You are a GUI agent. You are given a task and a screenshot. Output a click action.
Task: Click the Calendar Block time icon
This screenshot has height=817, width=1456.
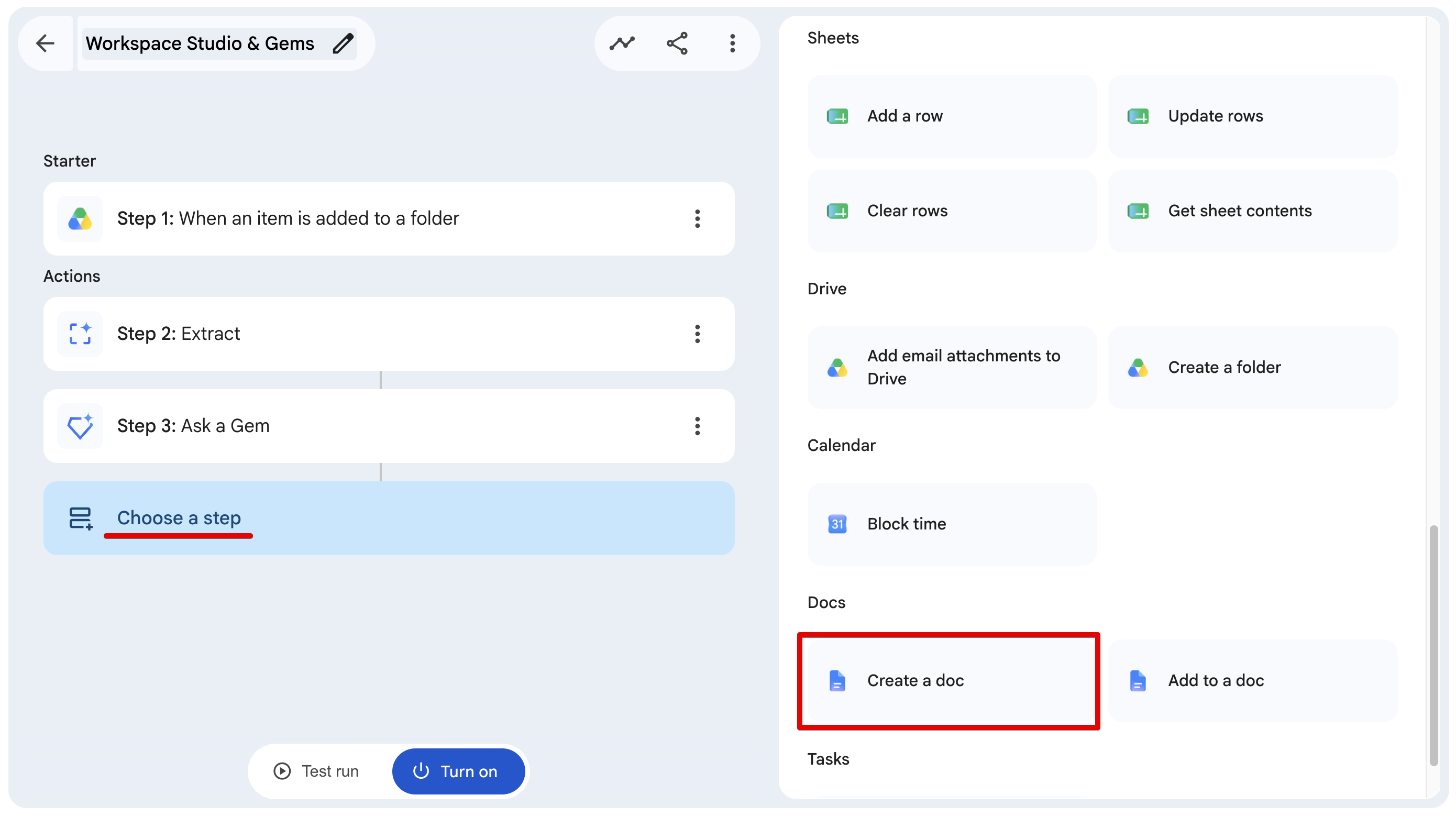pyautogui.click(x=837, y=524)
